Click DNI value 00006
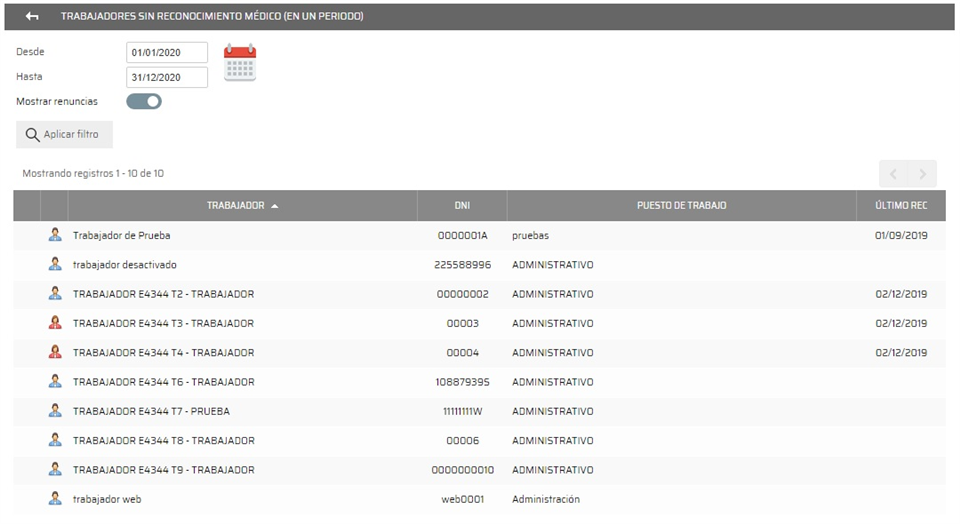960x524 pixels. pyautogui.click(x=462, y=441)
